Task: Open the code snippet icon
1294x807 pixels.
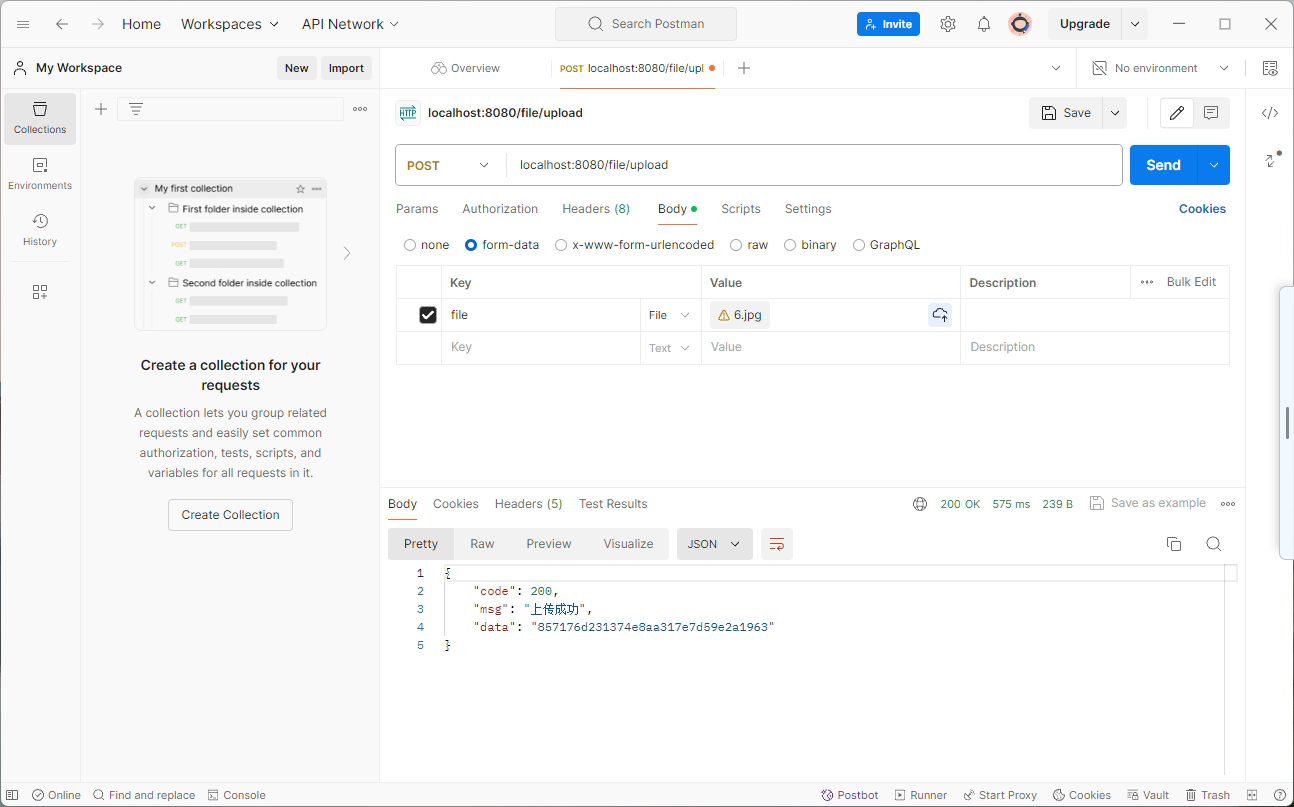Action: coord(1270,113)
